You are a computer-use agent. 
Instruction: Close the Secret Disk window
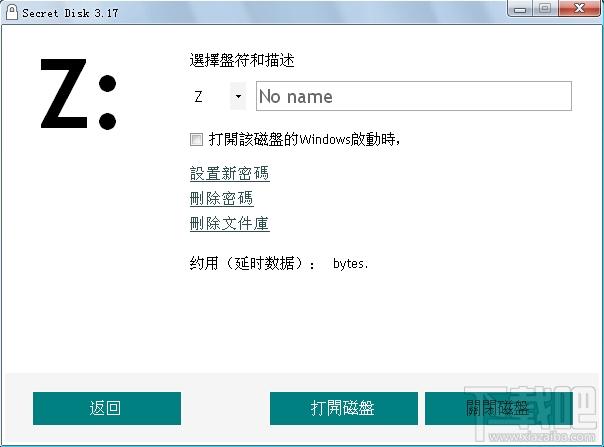click(x=579, y=8)
